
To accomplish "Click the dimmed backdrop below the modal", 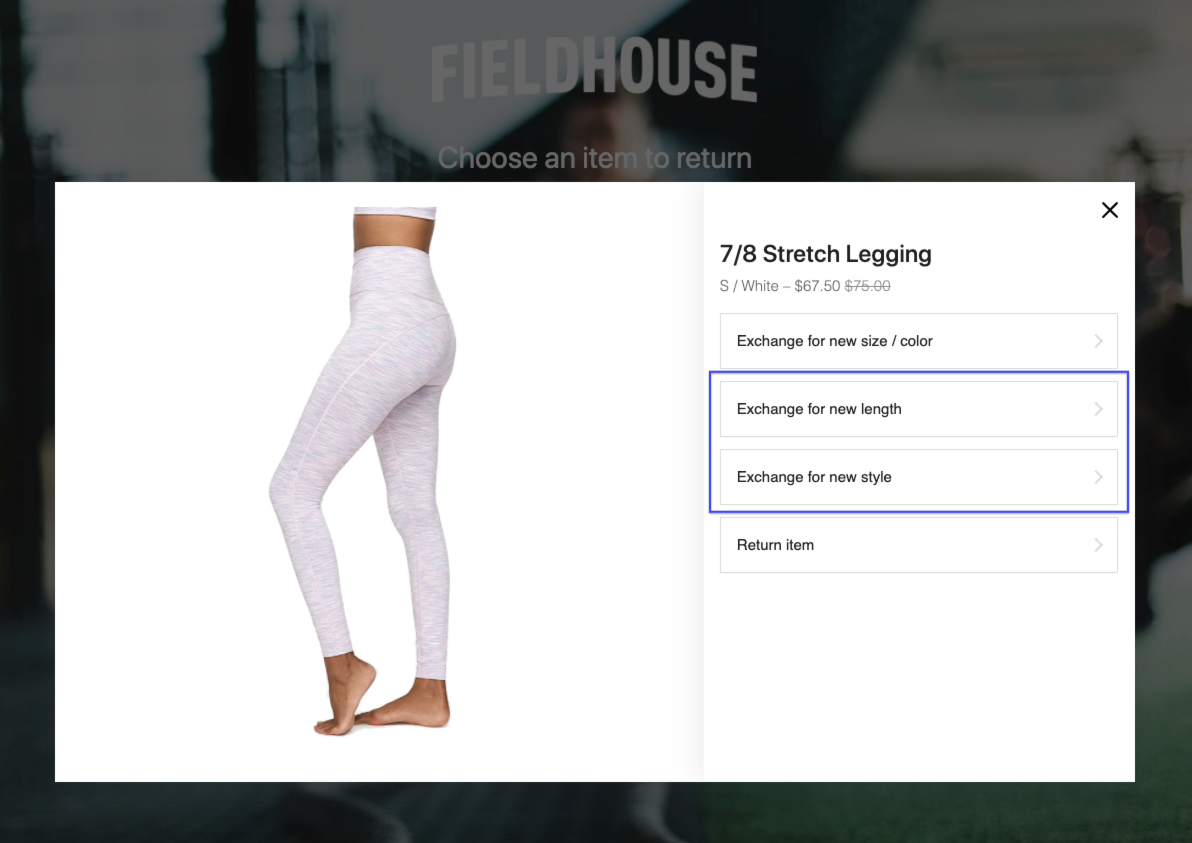I will (x=595, y=812).
